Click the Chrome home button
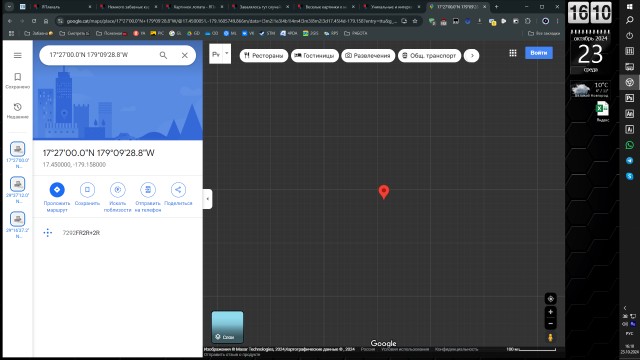 (46, 21)
